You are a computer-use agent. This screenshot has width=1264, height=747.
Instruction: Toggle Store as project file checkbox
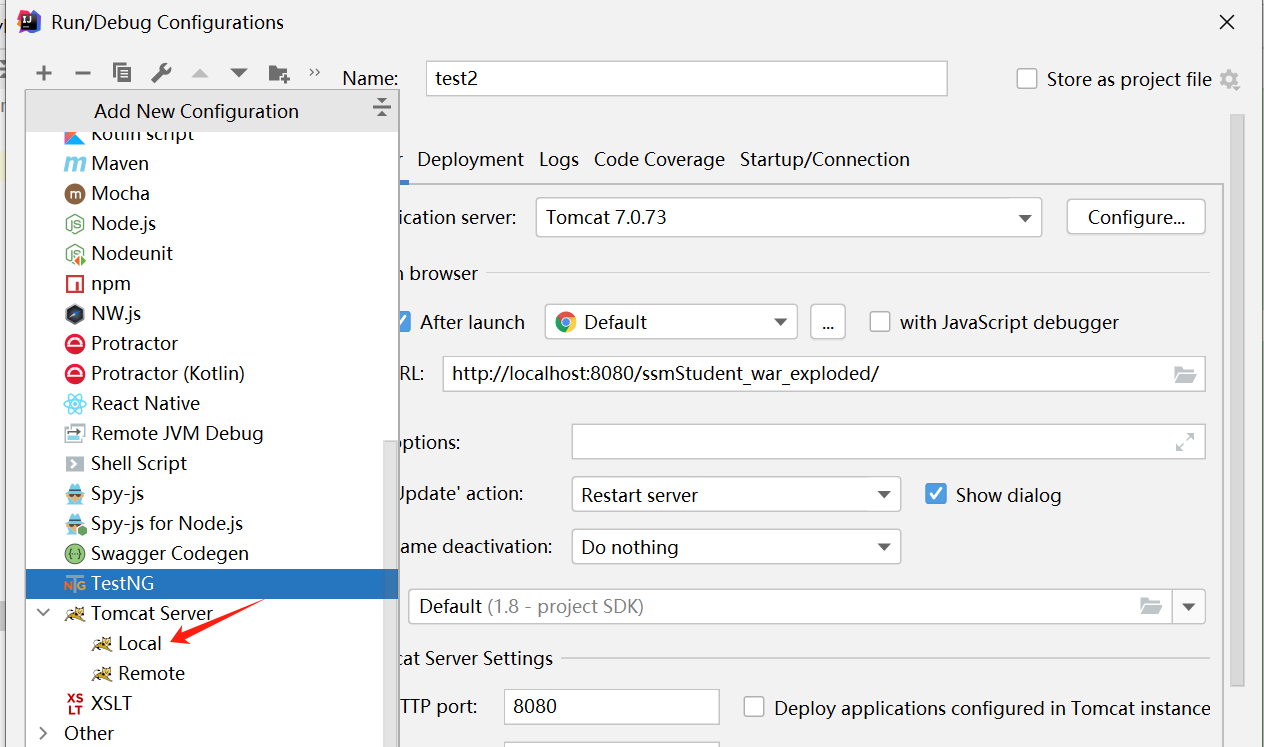click(1027, 79)
